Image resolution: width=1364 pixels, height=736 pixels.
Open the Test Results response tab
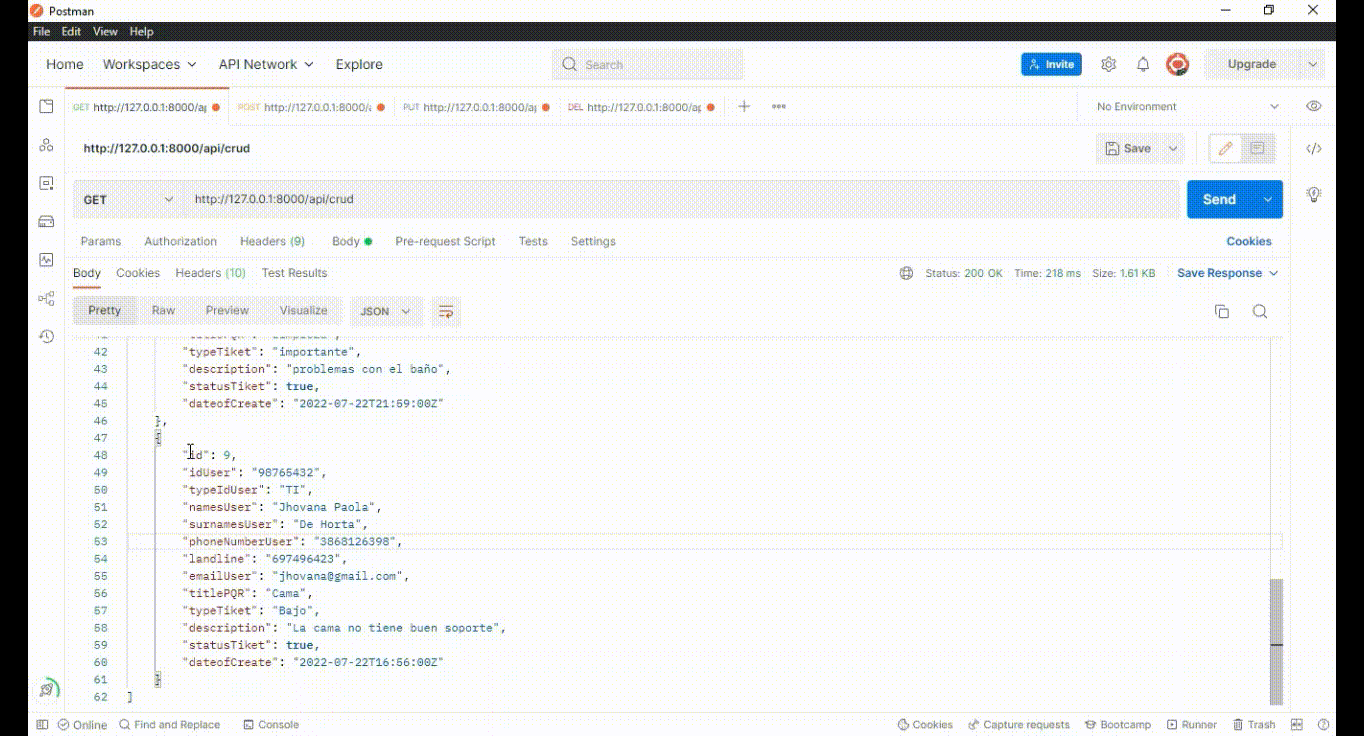294,273
